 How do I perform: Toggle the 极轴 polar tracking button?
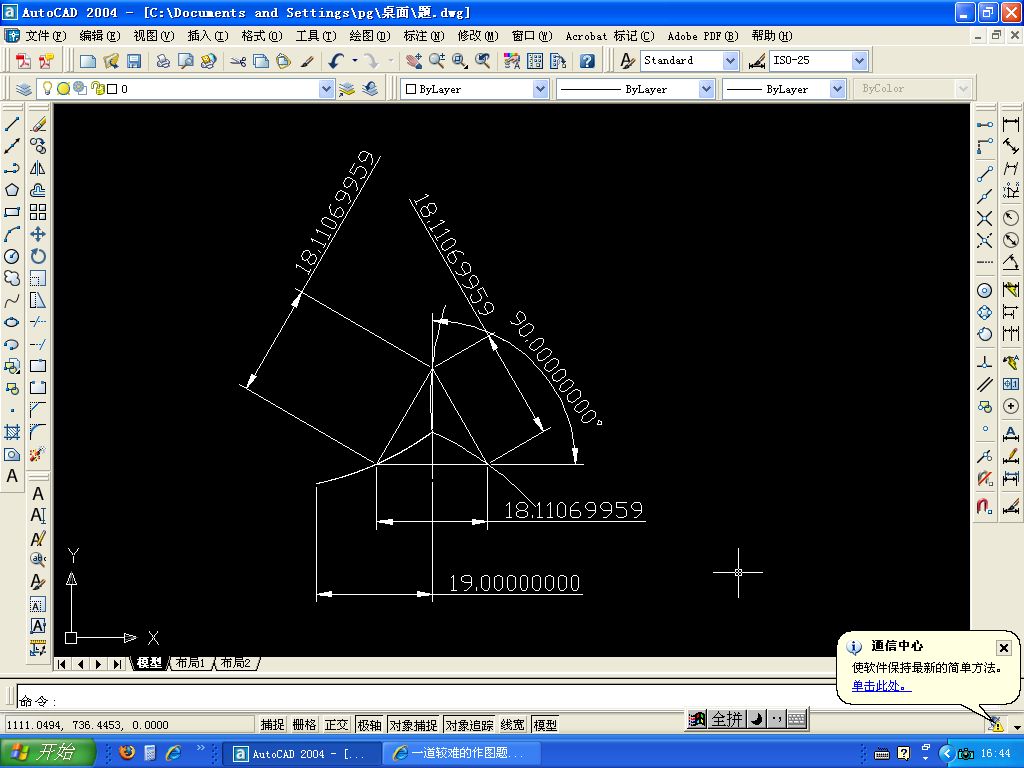click(369, 725)
